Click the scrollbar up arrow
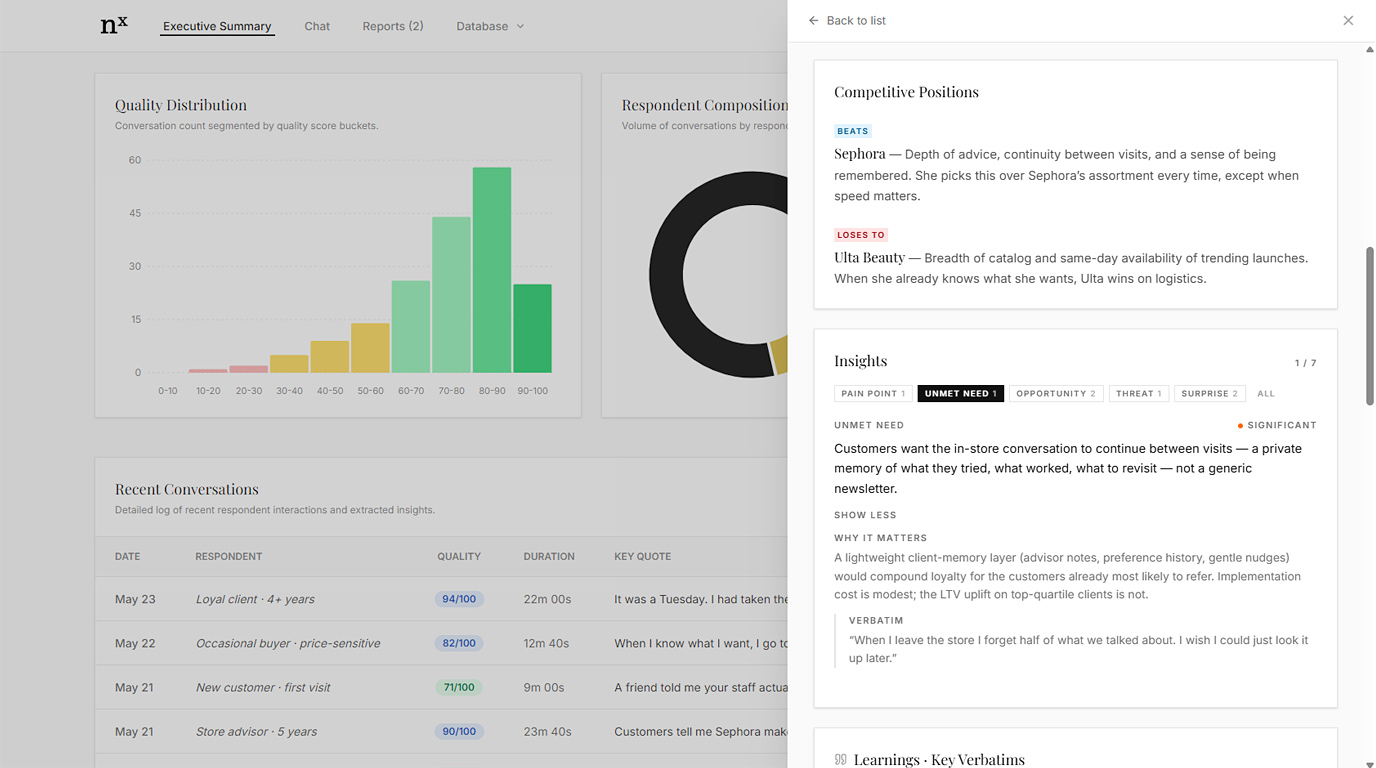This screenshot has height=768, width=1376. [x=1370, y=49]
